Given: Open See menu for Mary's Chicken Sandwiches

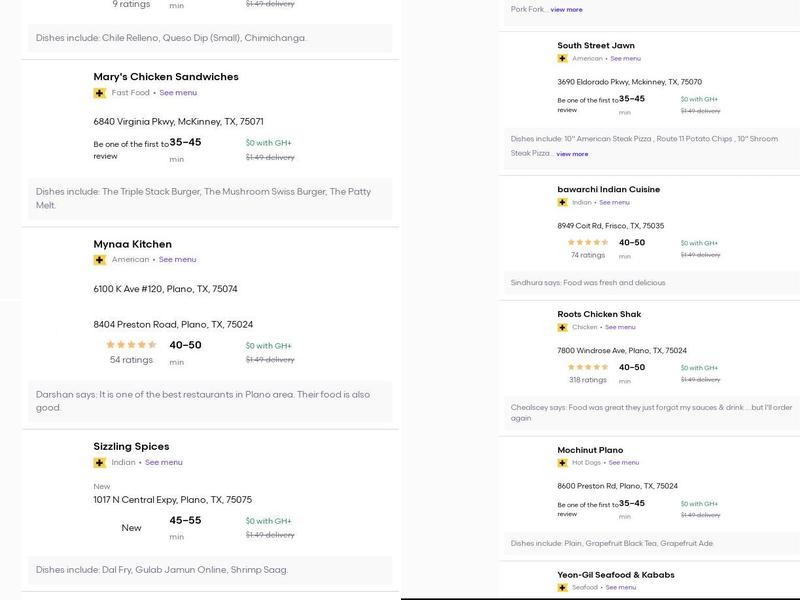Looking at the screenshot, I should pos(178,93).
